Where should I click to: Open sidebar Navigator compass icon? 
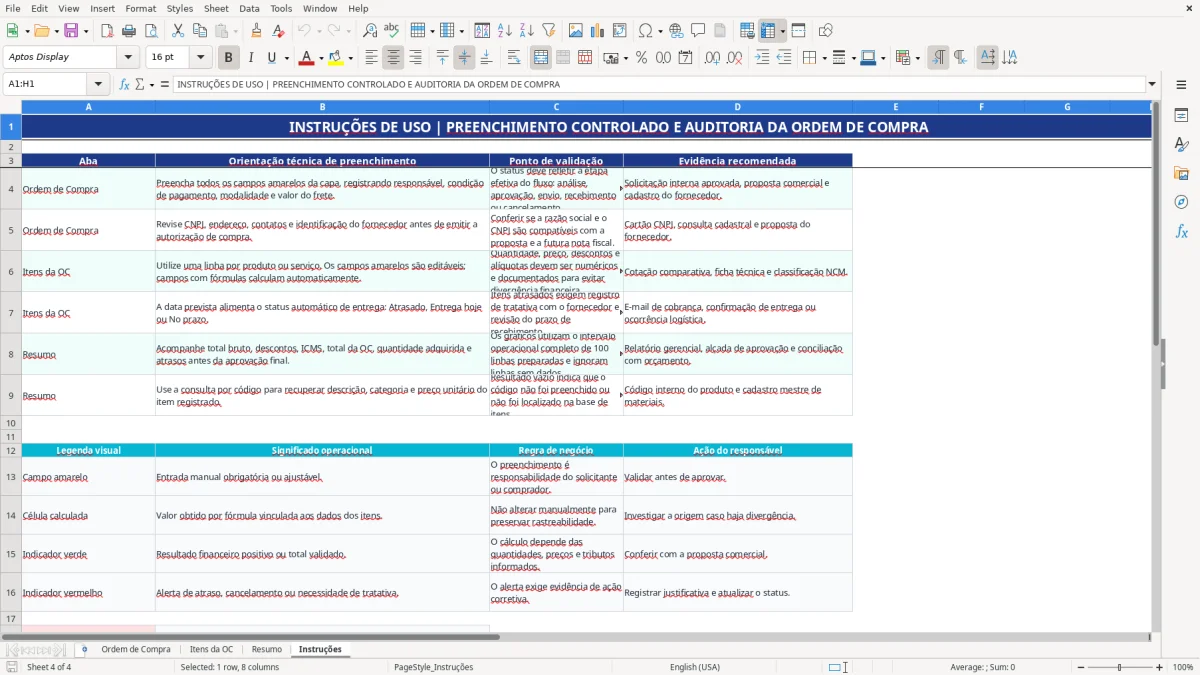tap(1181, 202)
